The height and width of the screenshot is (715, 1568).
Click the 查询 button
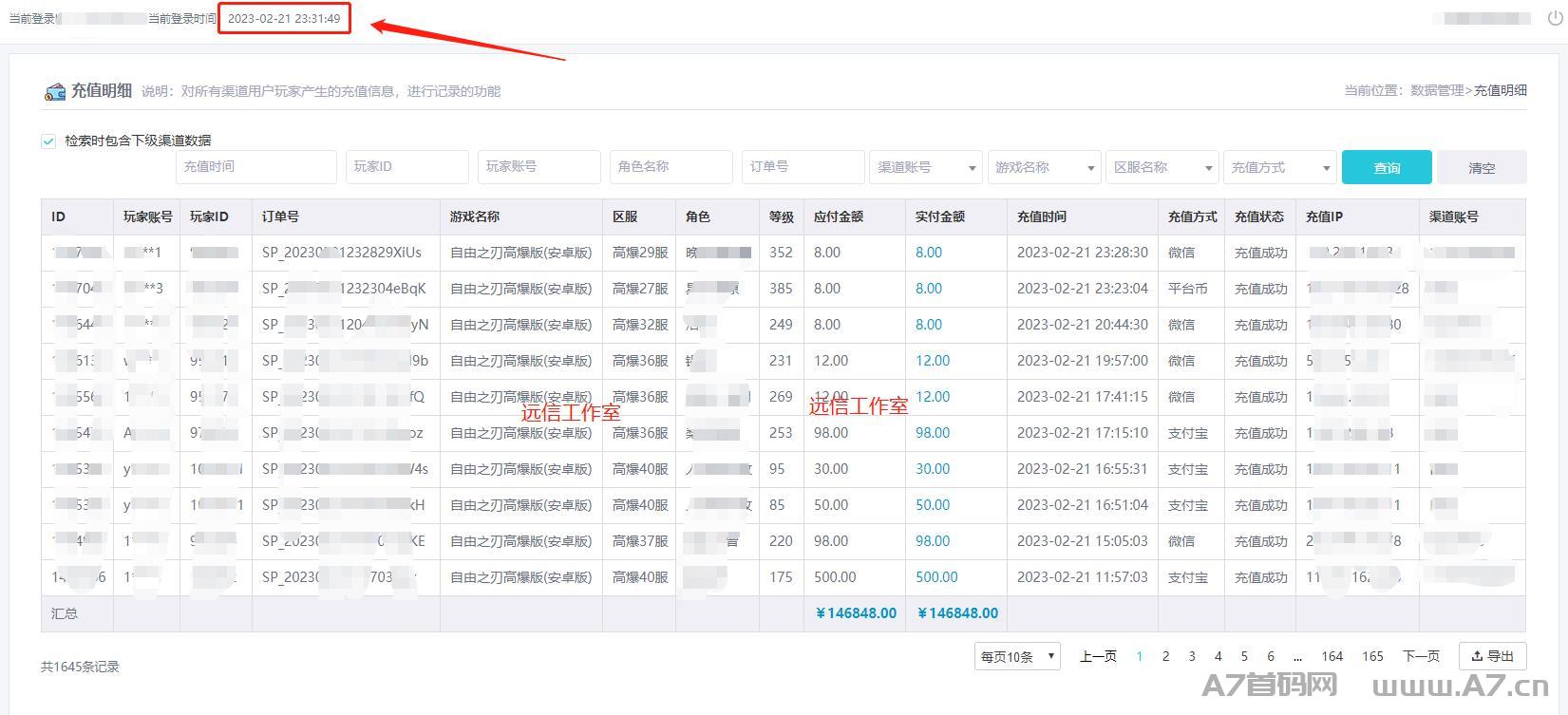[x=1387, y=167]
